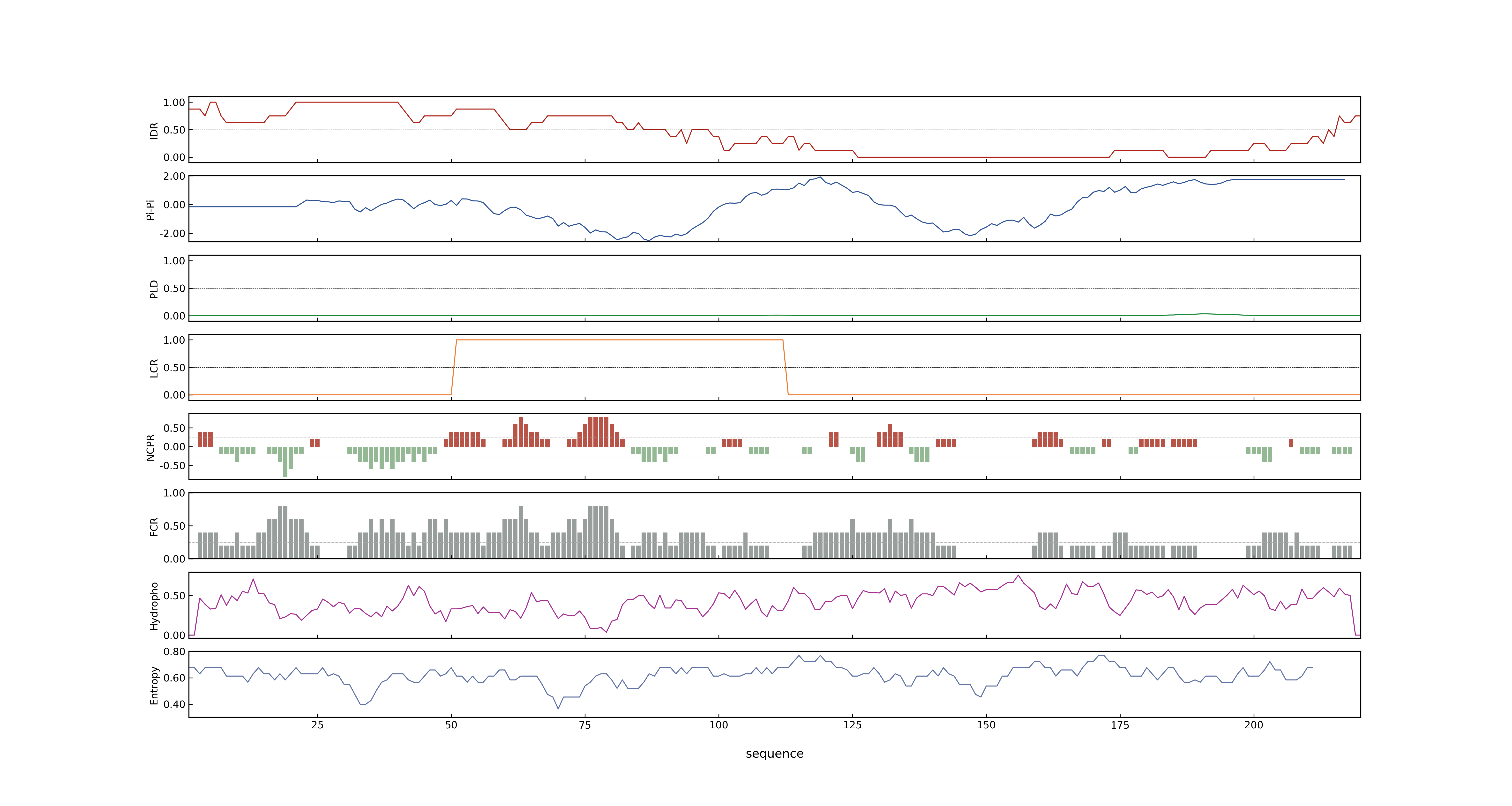Click the 2.00 tick on Pi-Pi axis
The image size is (1512, 806).
click(174, 176)
